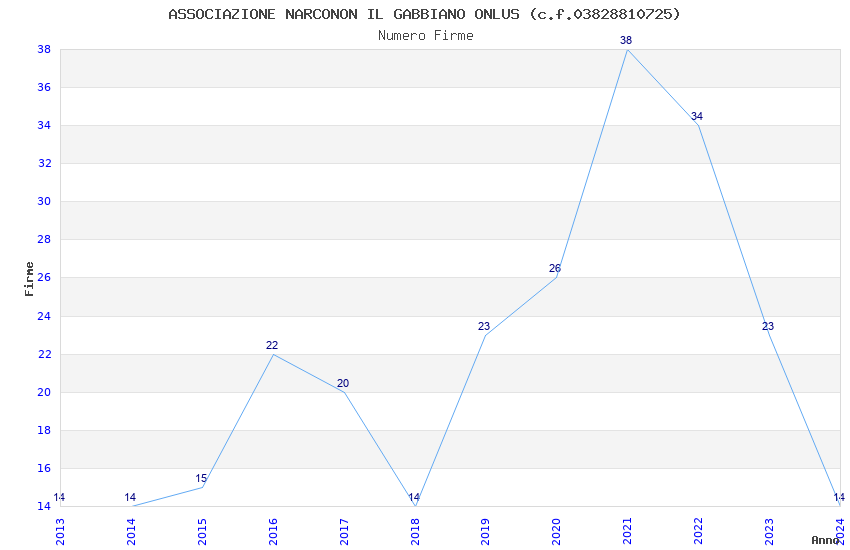
Task: Select the 2023 year axis label
Action: 769,531
